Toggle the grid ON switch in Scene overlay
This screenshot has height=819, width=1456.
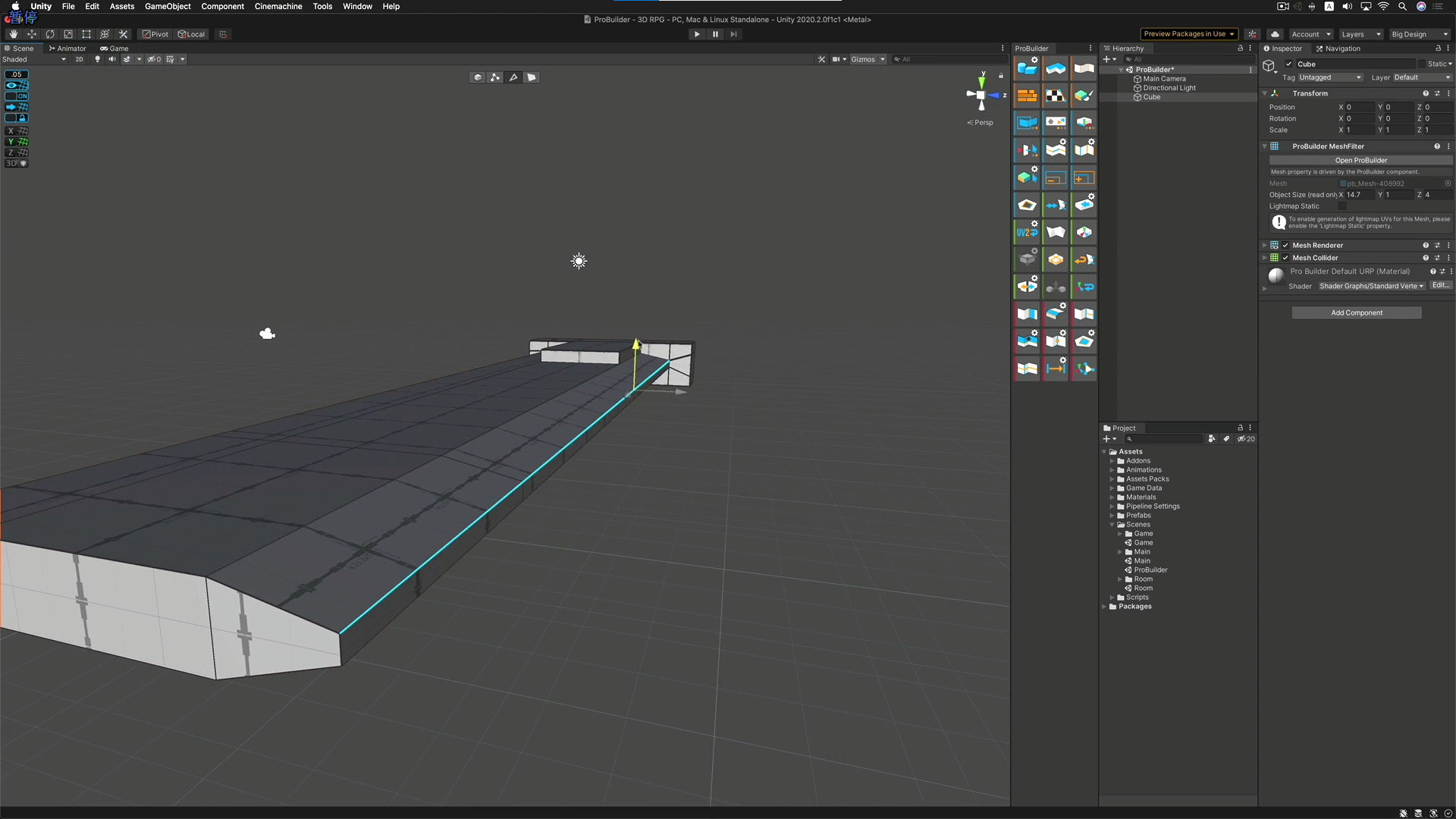click(23, 96)
